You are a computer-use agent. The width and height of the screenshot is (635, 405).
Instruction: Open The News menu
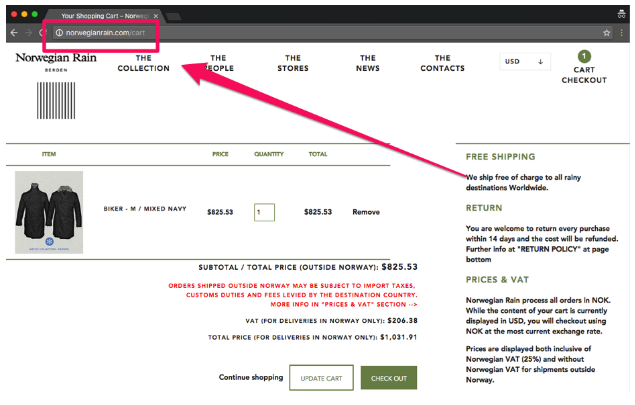pos(368,63)
